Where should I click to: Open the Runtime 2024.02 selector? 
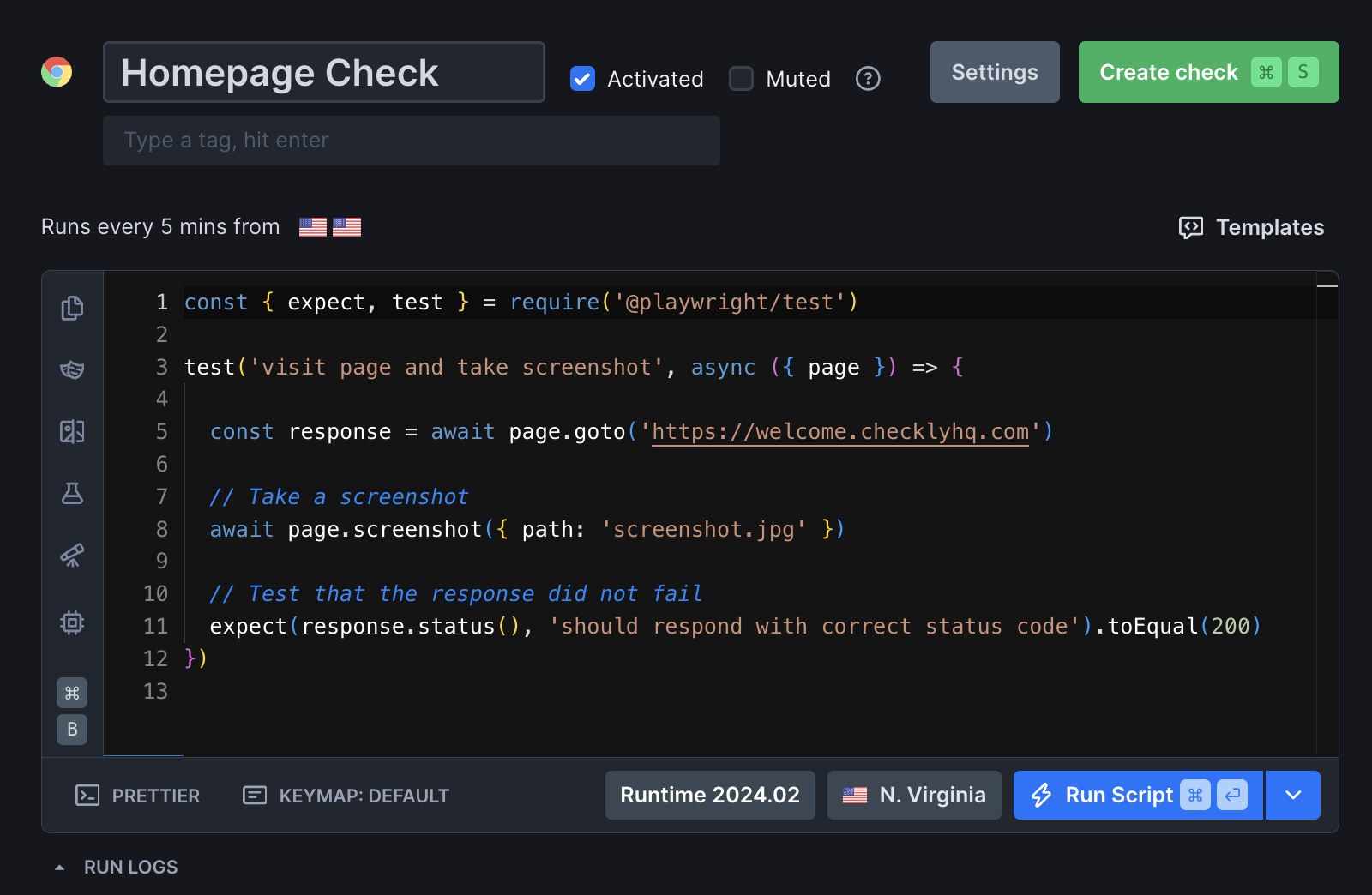pos(709,795)
